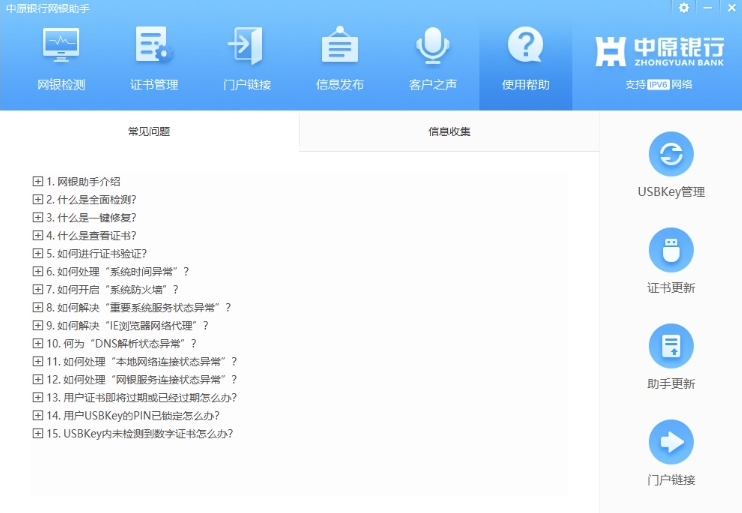Select the 使用帮助 question mark icon
742x513 pixels.
point(525,45)
